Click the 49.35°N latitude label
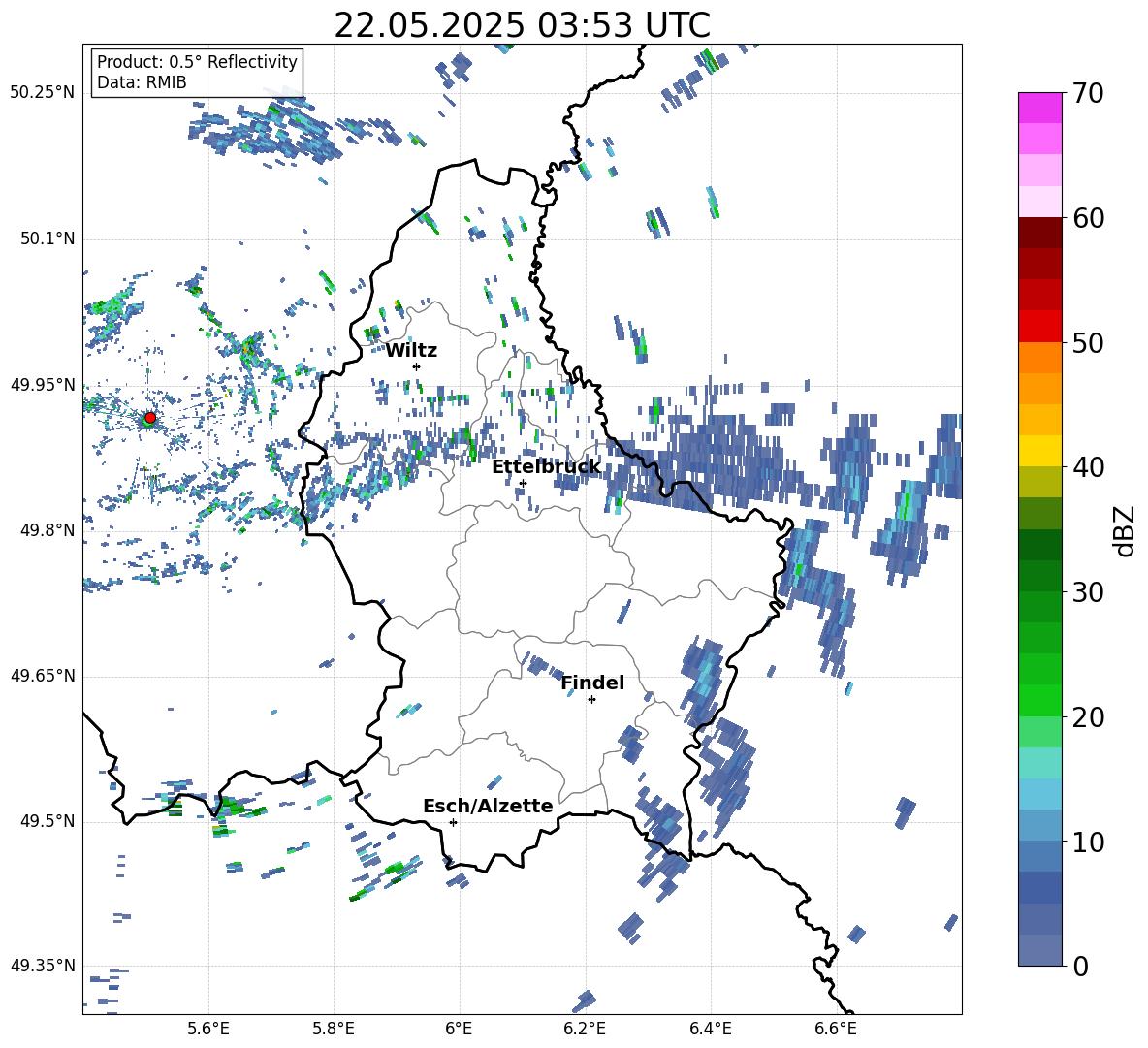Image resolution: width=1148 pixels, height=1048 pixels. tap(43, 966)
